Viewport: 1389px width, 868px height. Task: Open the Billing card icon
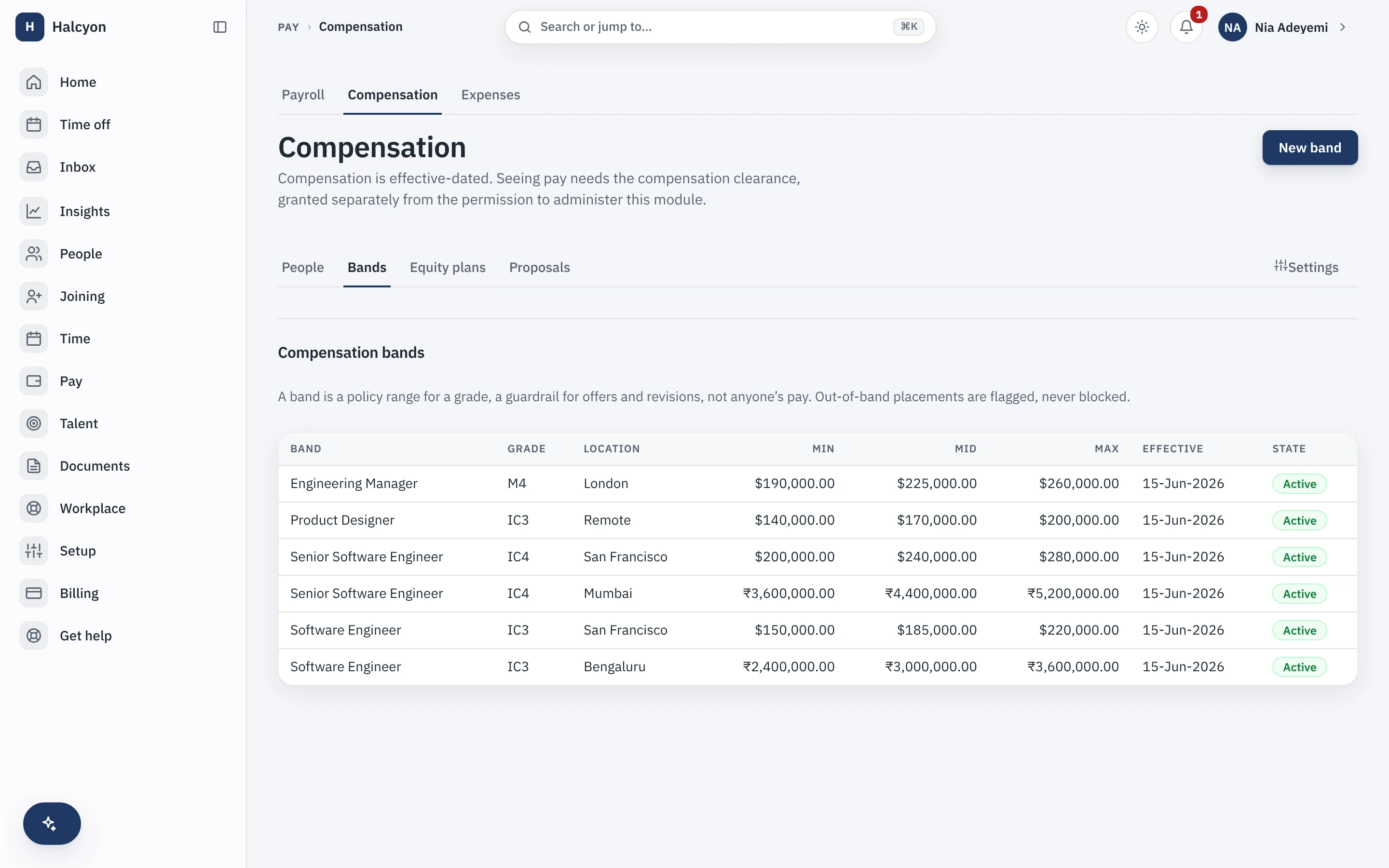coord(34,593)
